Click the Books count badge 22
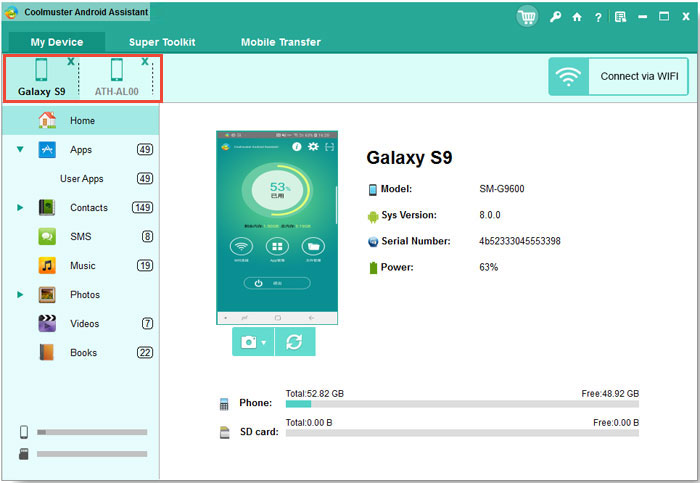This screenshot has height=483, width=700. (145, 353)
